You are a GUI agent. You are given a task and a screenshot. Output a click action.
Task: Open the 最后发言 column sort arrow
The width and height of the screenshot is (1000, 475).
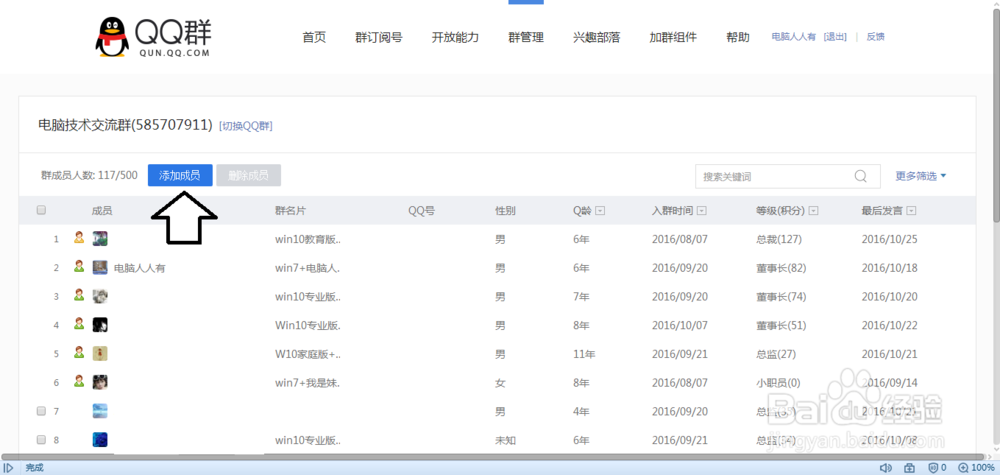911,211
